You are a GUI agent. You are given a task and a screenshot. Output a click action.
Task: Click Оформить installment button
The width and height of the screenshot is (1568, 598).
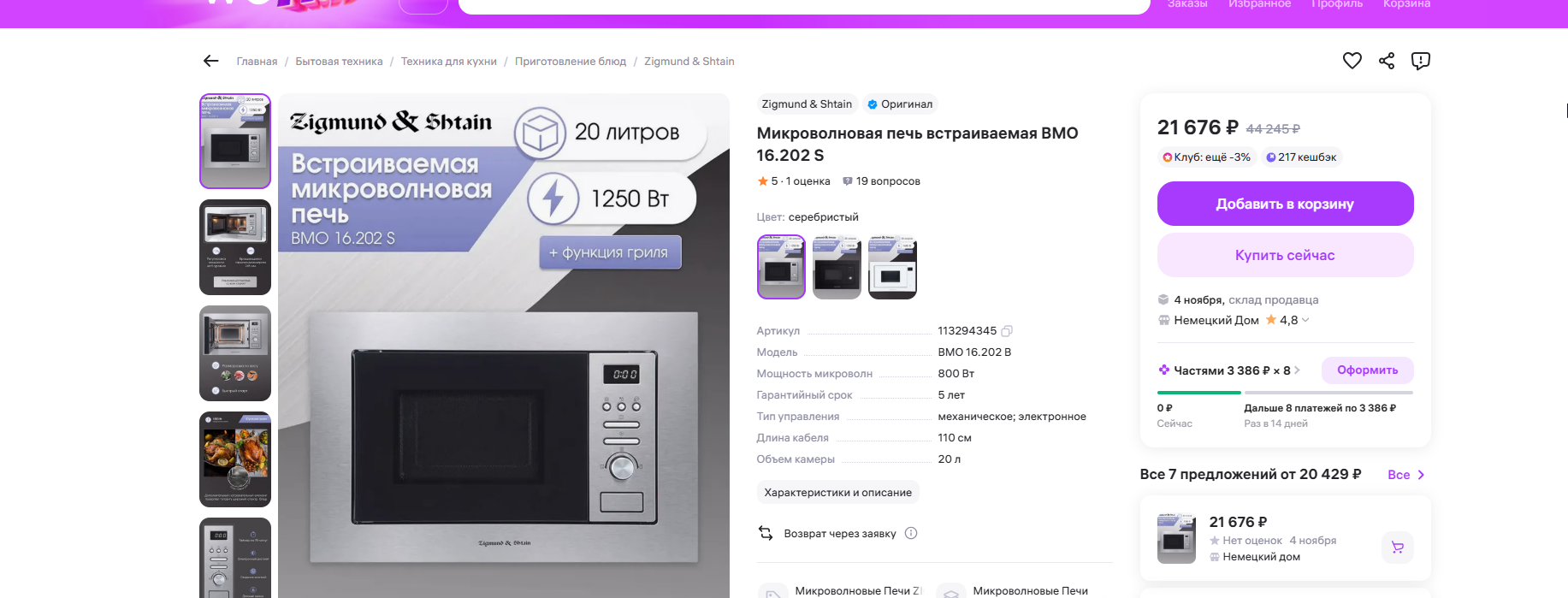pyautogui.click(x=1367, y=370)
